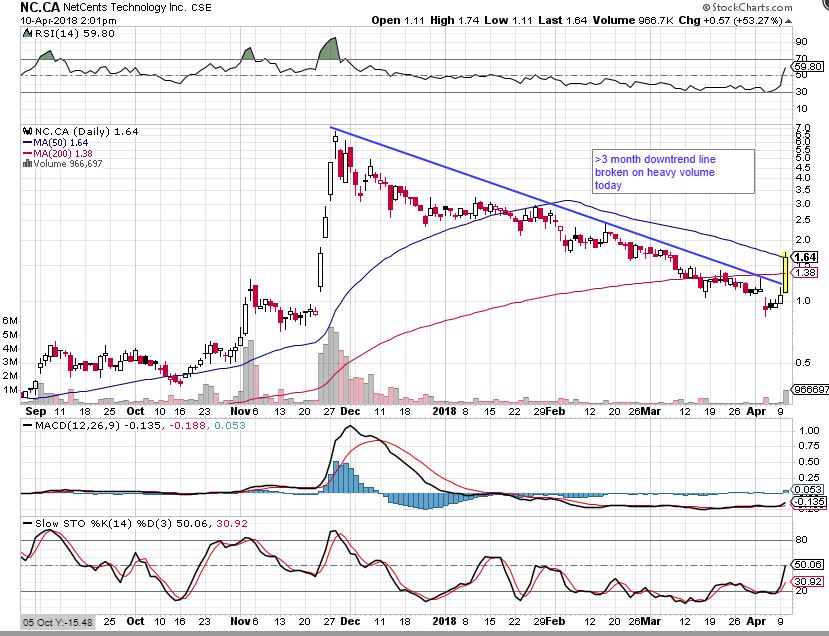Click the 59.80 RSI value tag
The height and width of the screenshot is (636, 829).
(x=808, y=67)
